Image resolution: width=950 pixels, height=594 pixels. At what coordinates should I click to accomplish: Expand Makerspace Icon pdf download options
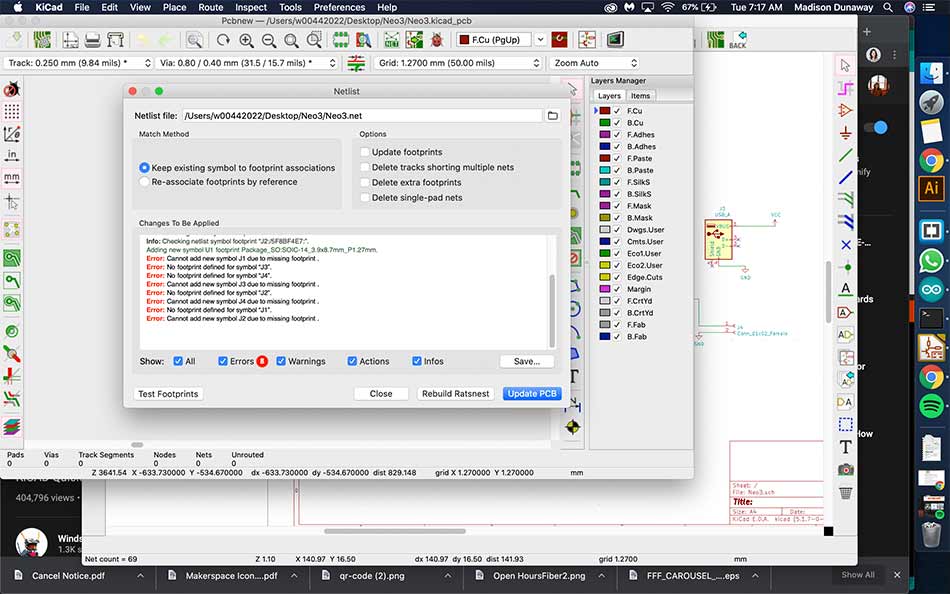(294, 576)
